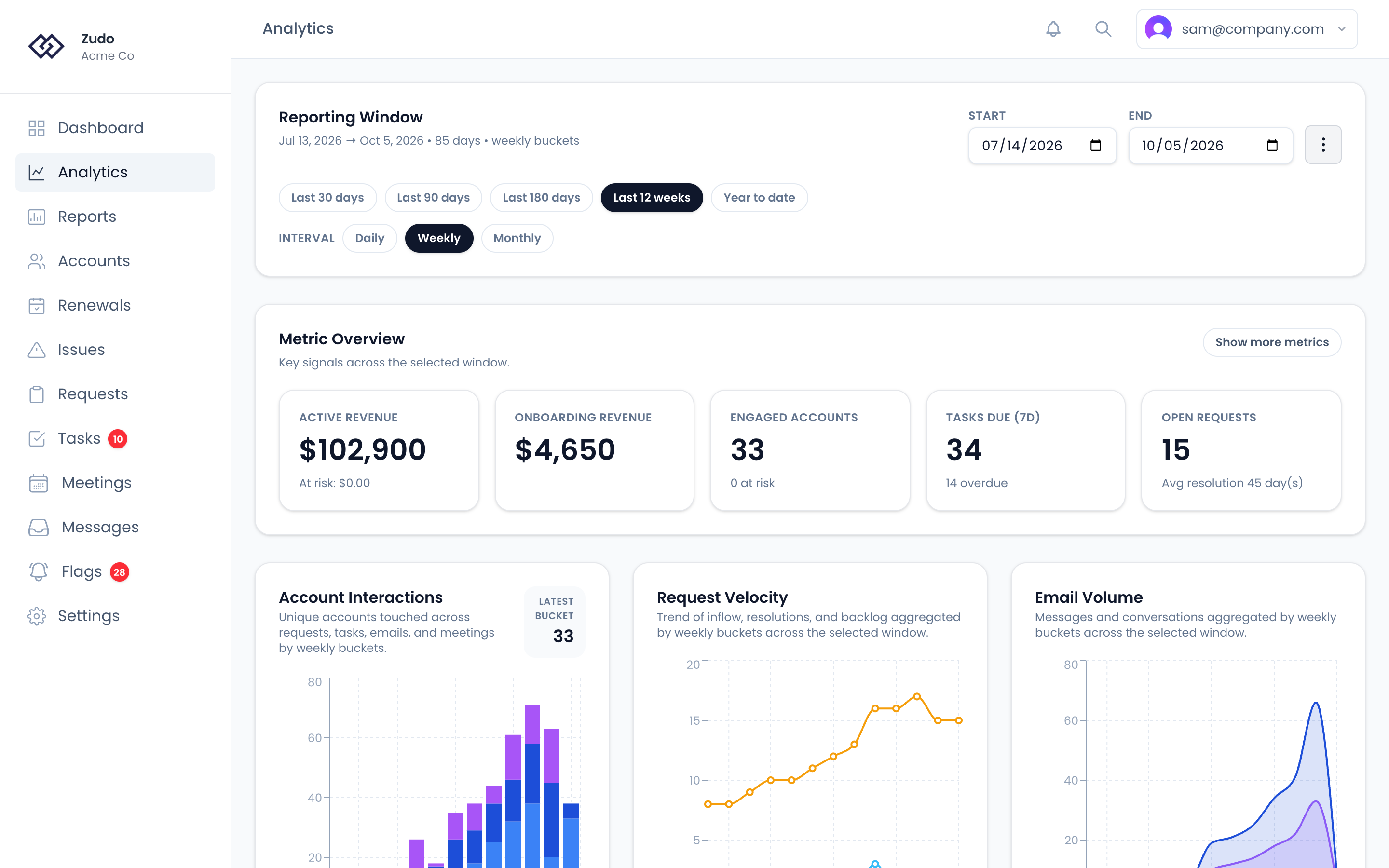Click the Messages inbox icon
The width and height of the screenshot is (1389, 868).
39,528
